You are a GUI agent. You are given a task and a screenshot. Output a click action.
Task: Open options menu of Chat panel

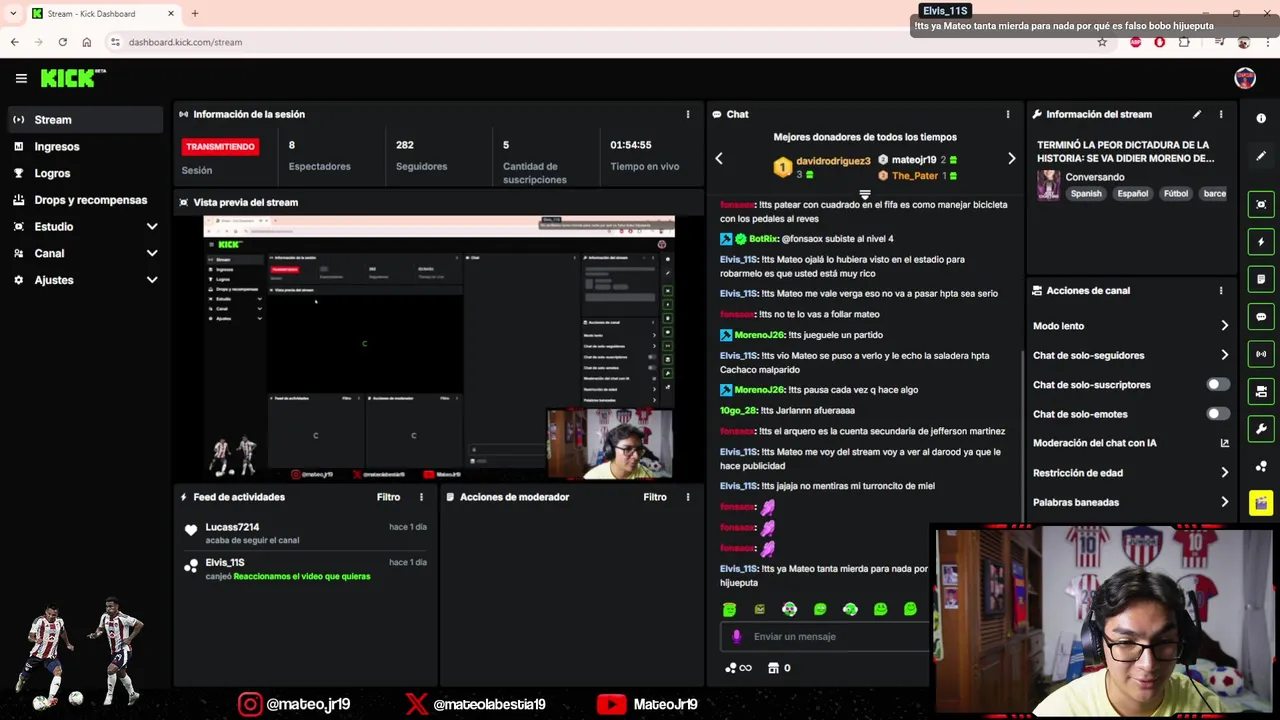(1008, 114)
